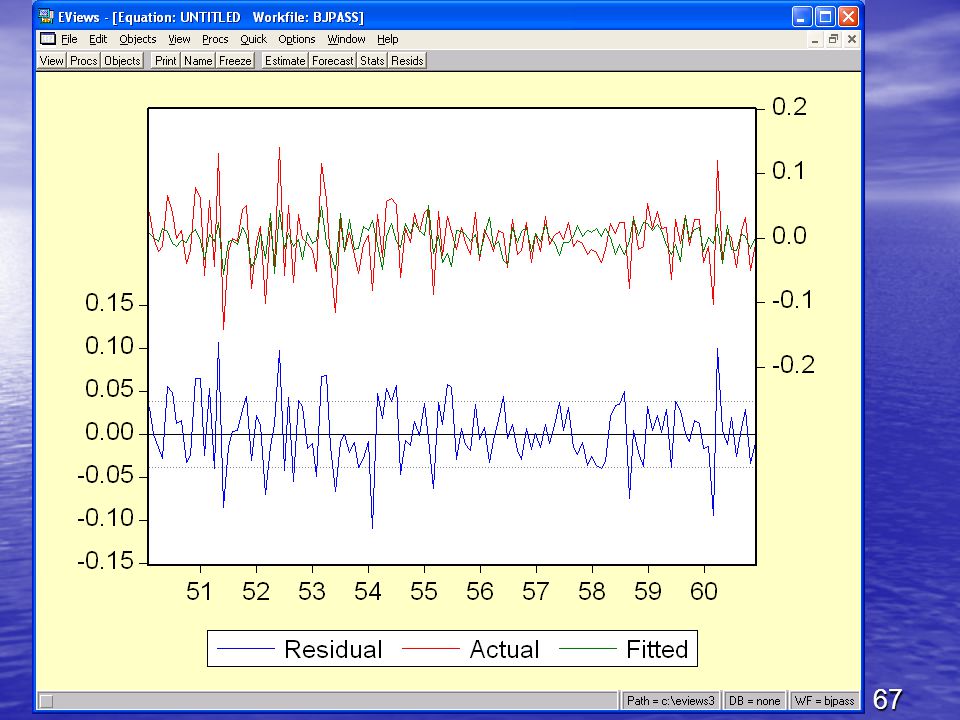Click the Actual legend entry

pyautogui.click(x=504, y=649)
